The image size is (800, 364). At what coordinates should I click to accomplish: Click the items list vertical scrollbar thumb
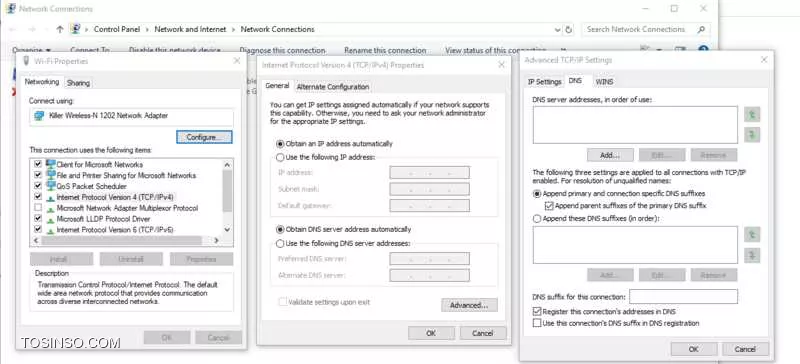pos(228,191)
